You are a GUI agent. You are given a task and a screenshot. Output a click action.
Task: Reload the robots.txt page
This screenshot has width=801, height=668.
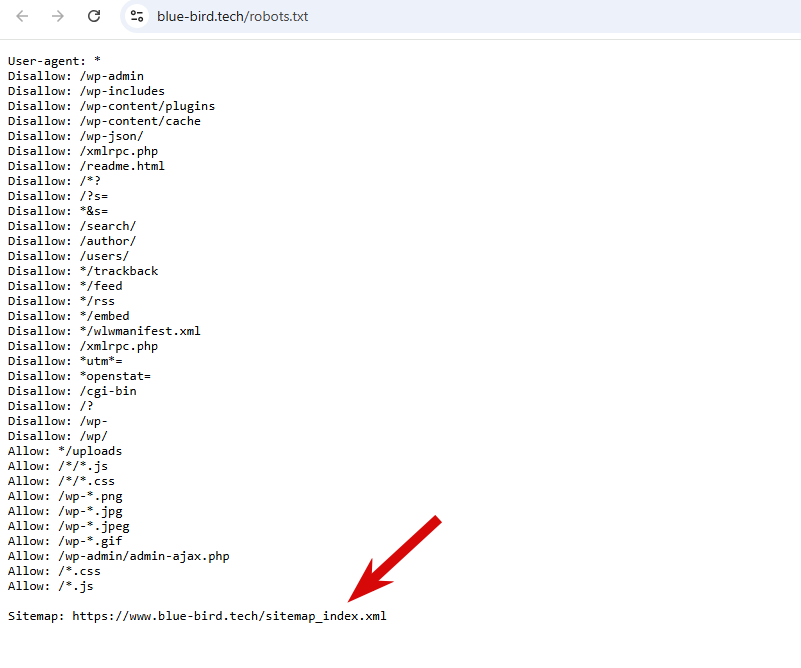click(x=94, y=16)
